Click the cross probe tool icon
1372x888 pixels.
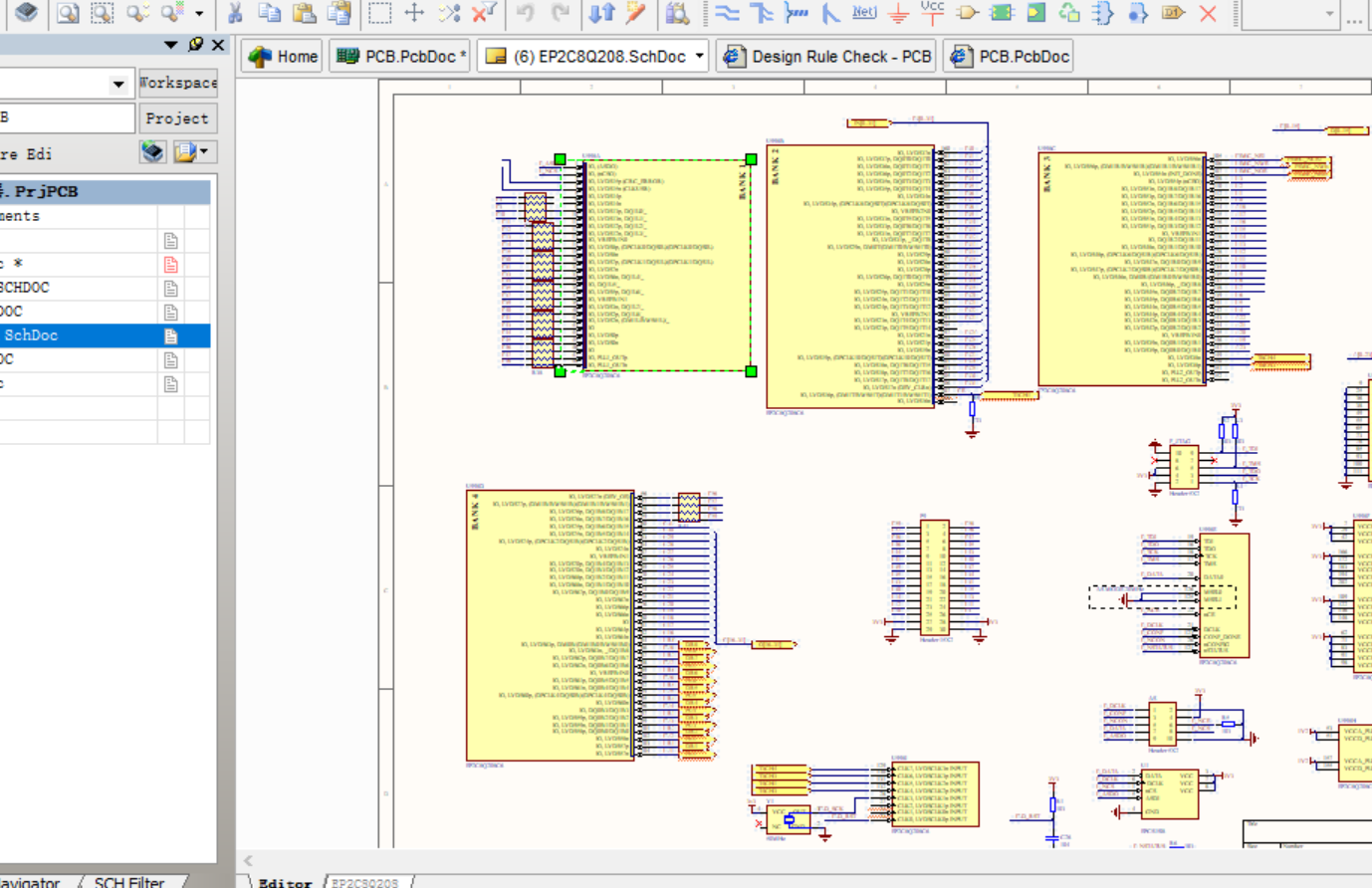pos(636,13)
